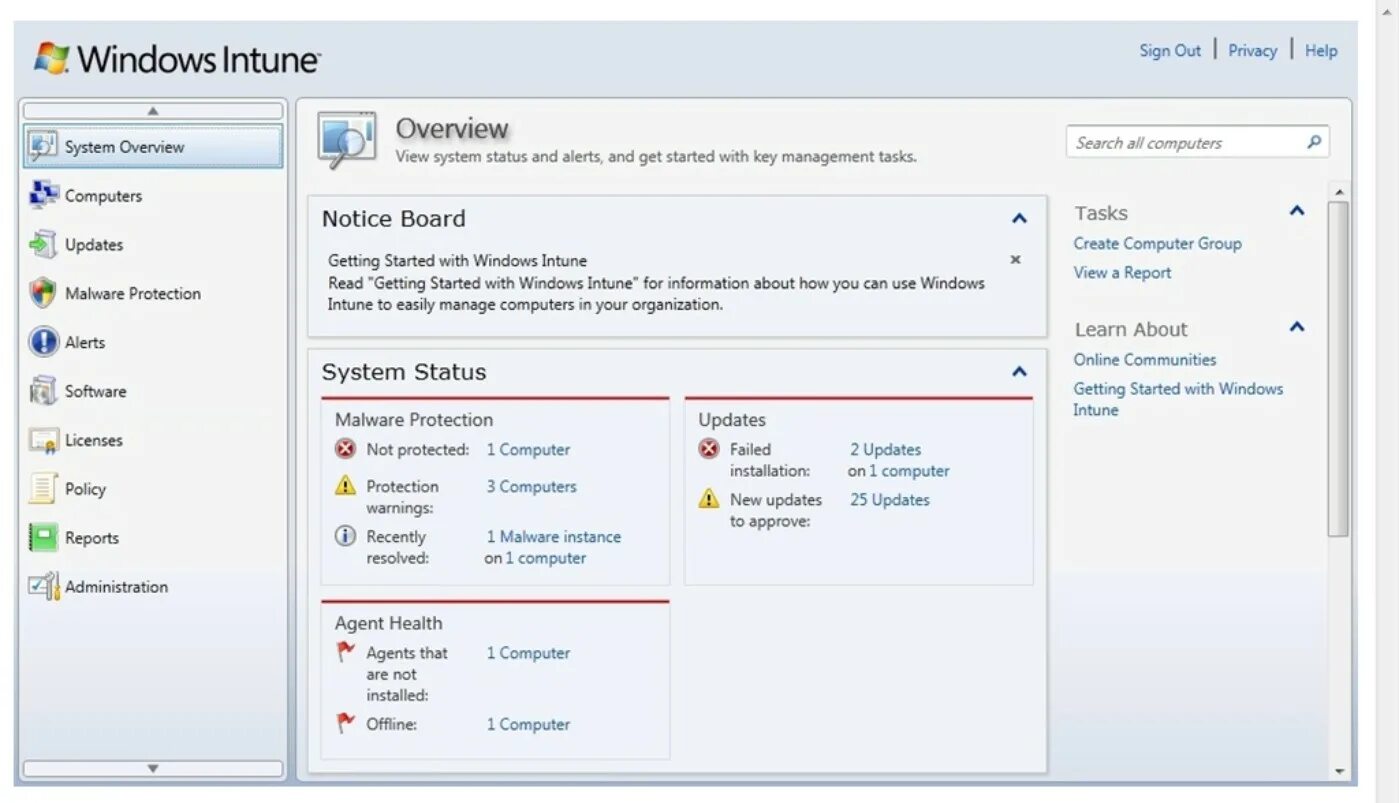This screenshot has height=803, width=1399.
Task: Click Recently resolved 1 computer link
Action: (545, 558)
